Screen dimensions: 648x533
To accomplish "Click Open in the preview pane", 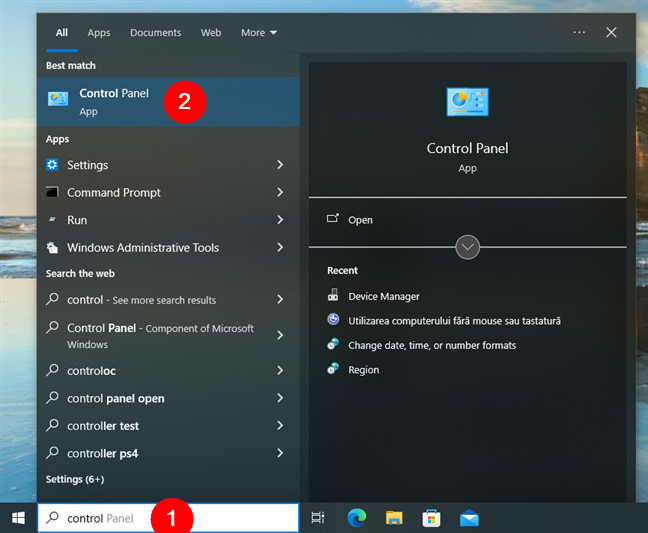I will click(360, 220).
